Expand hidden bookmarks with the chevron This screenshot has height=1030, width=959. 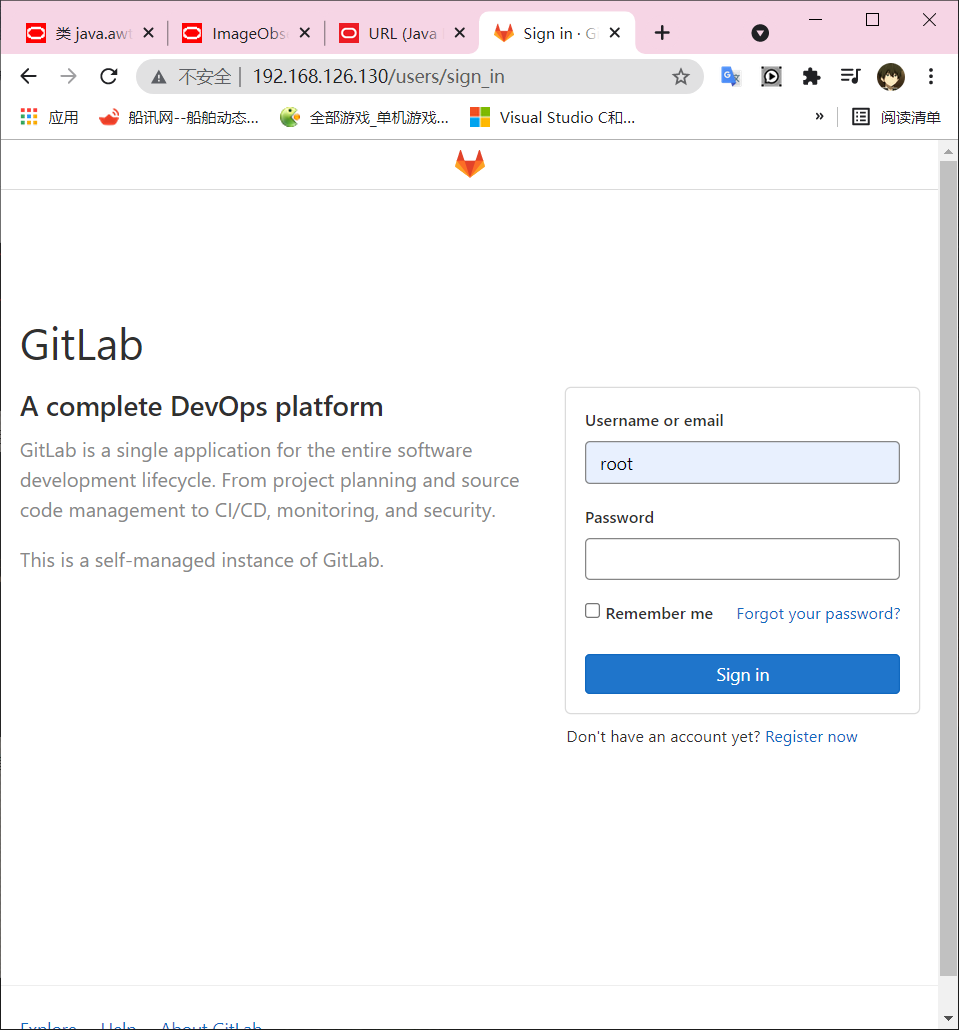pos(819,117)
